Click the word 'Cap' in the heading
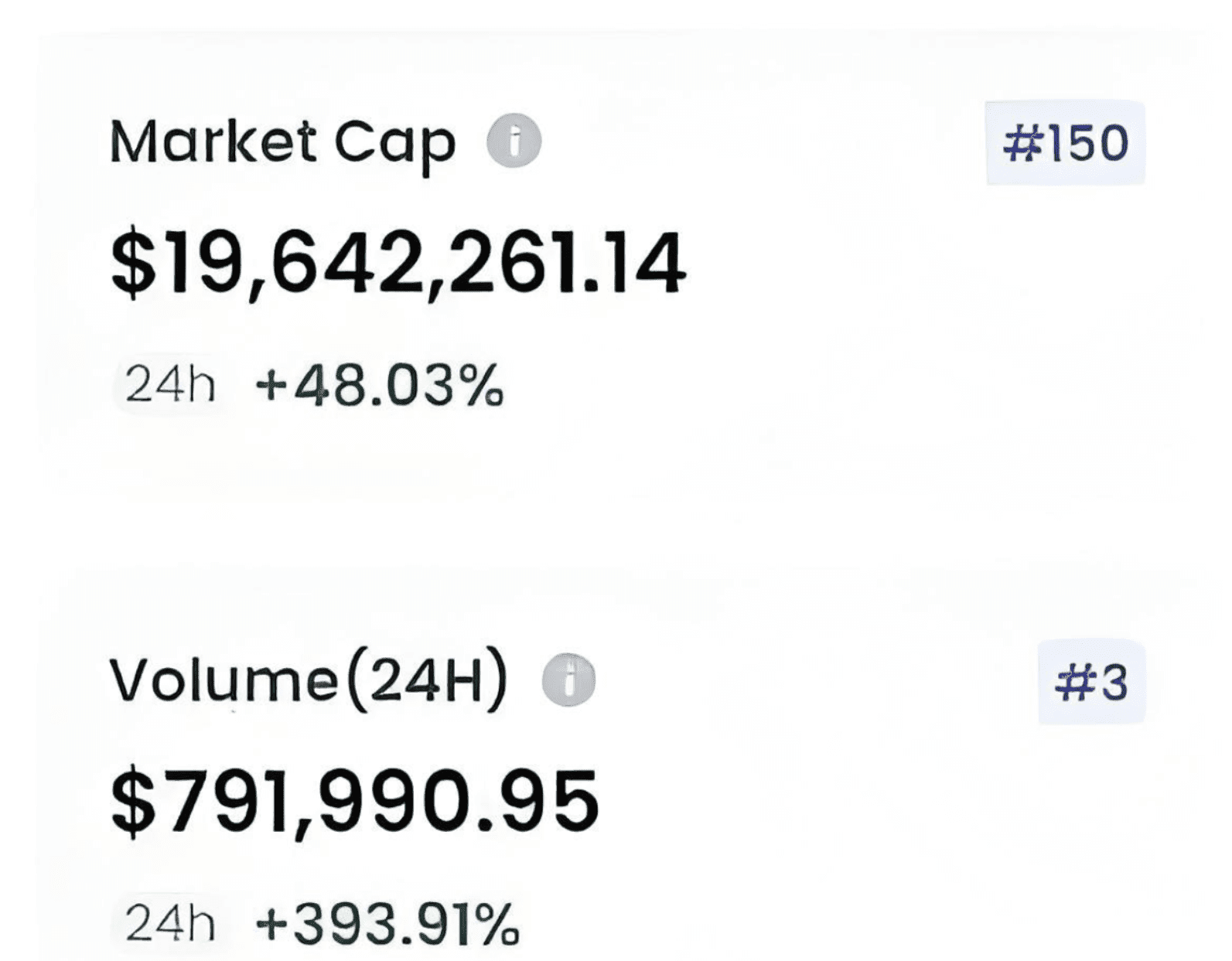 pos(394,145)
